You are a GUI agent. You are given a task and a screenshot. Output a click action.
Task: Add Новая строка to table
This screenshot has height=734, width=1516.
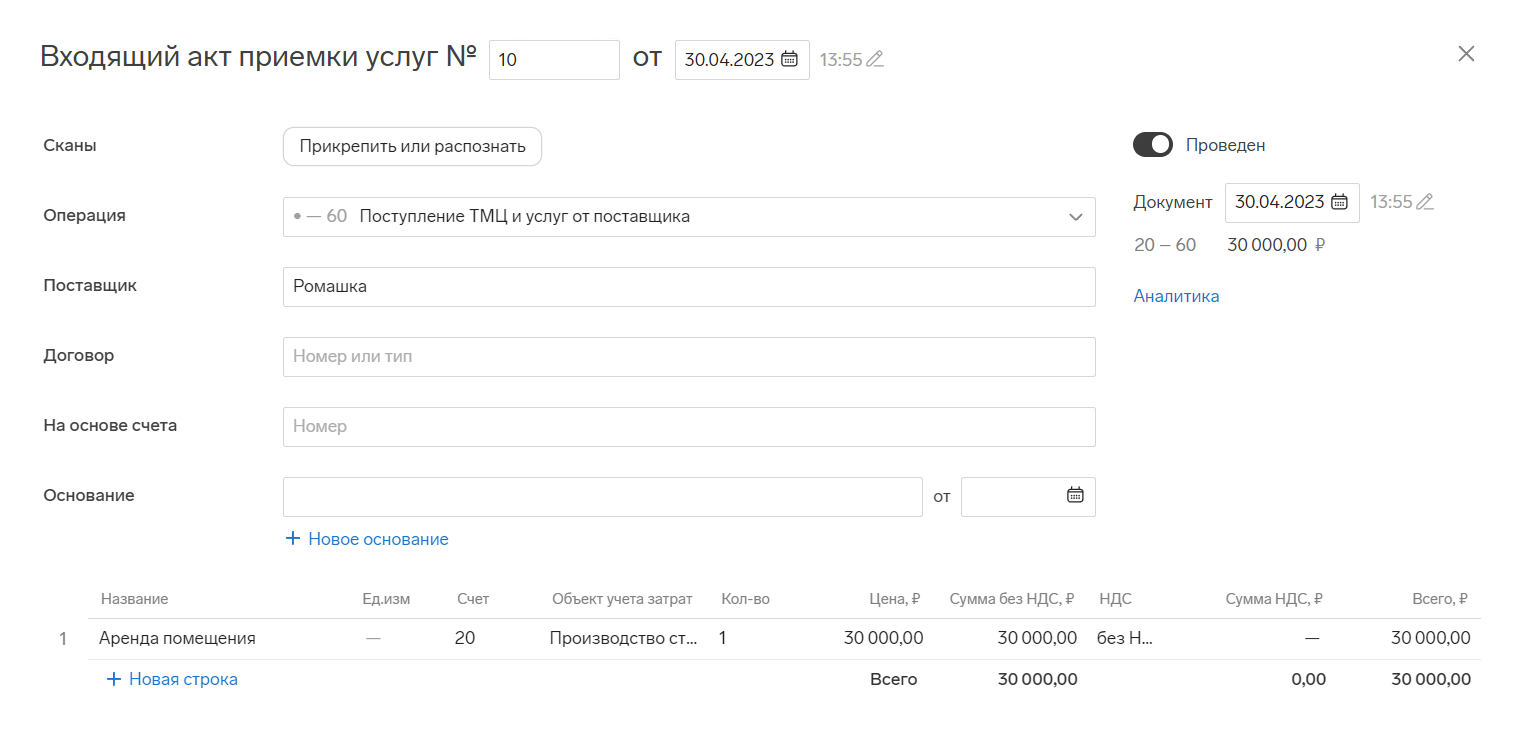tap(172, 679)
